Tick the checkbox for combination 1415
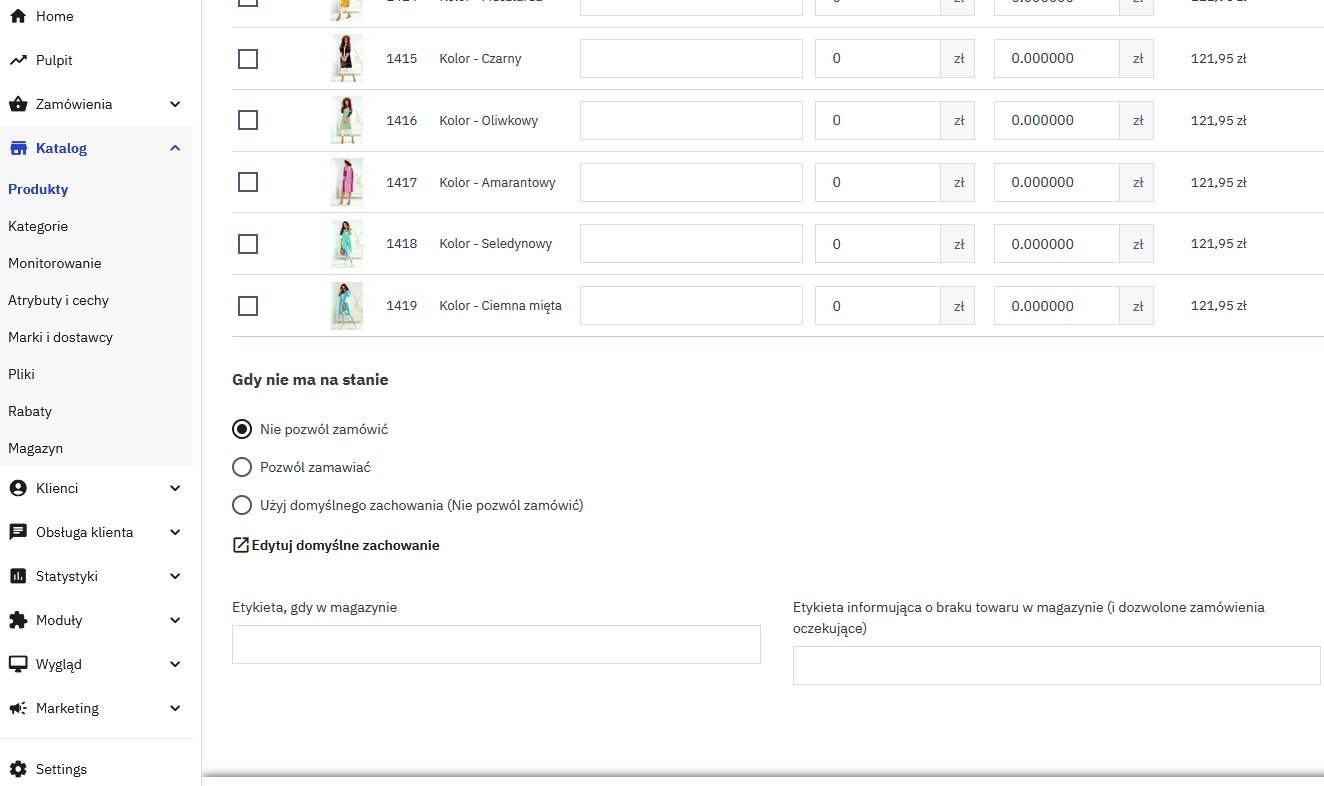This screenshot has height=786, width=1324. click(x=248, y=58)
